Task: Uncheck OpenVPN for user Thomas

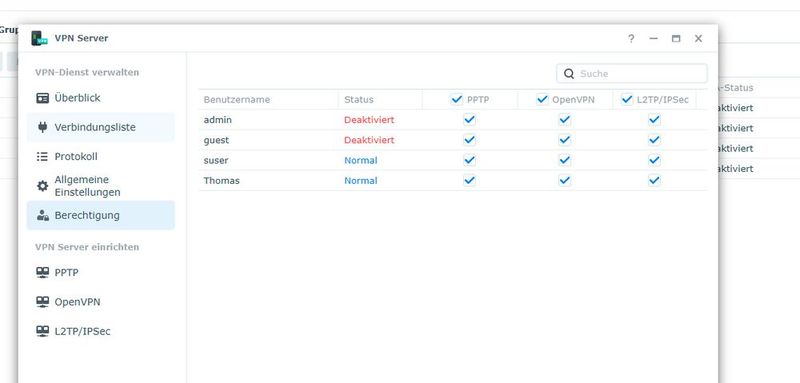Action: pos(564,181)
